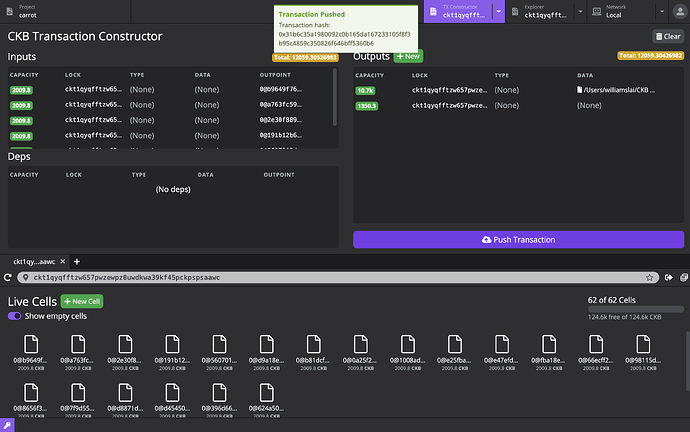Click the Network Local icon
The image size is (690, 432).
tap(597, 11)
